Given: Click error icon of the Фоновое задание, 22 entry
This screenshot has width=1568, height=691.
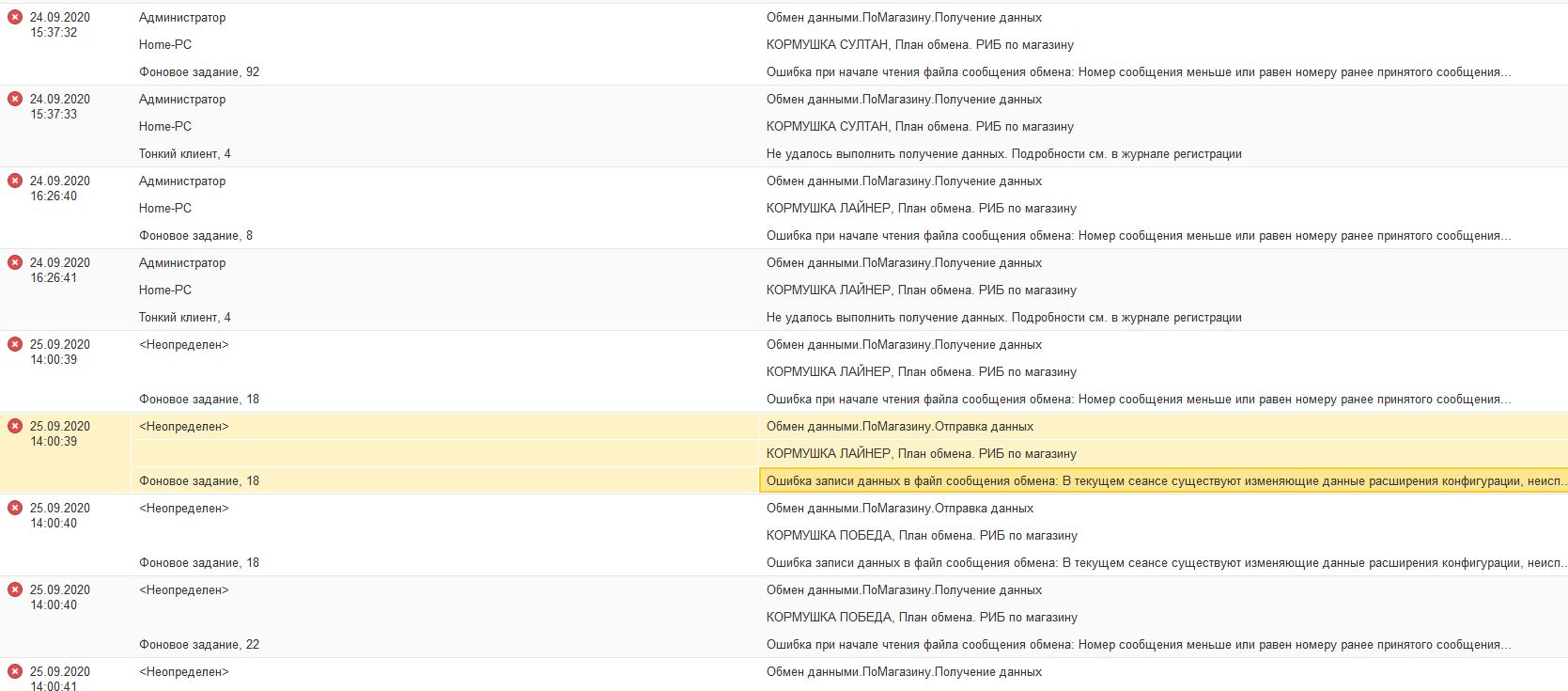Looking at the screenshot, I should (x=15, y=590).
